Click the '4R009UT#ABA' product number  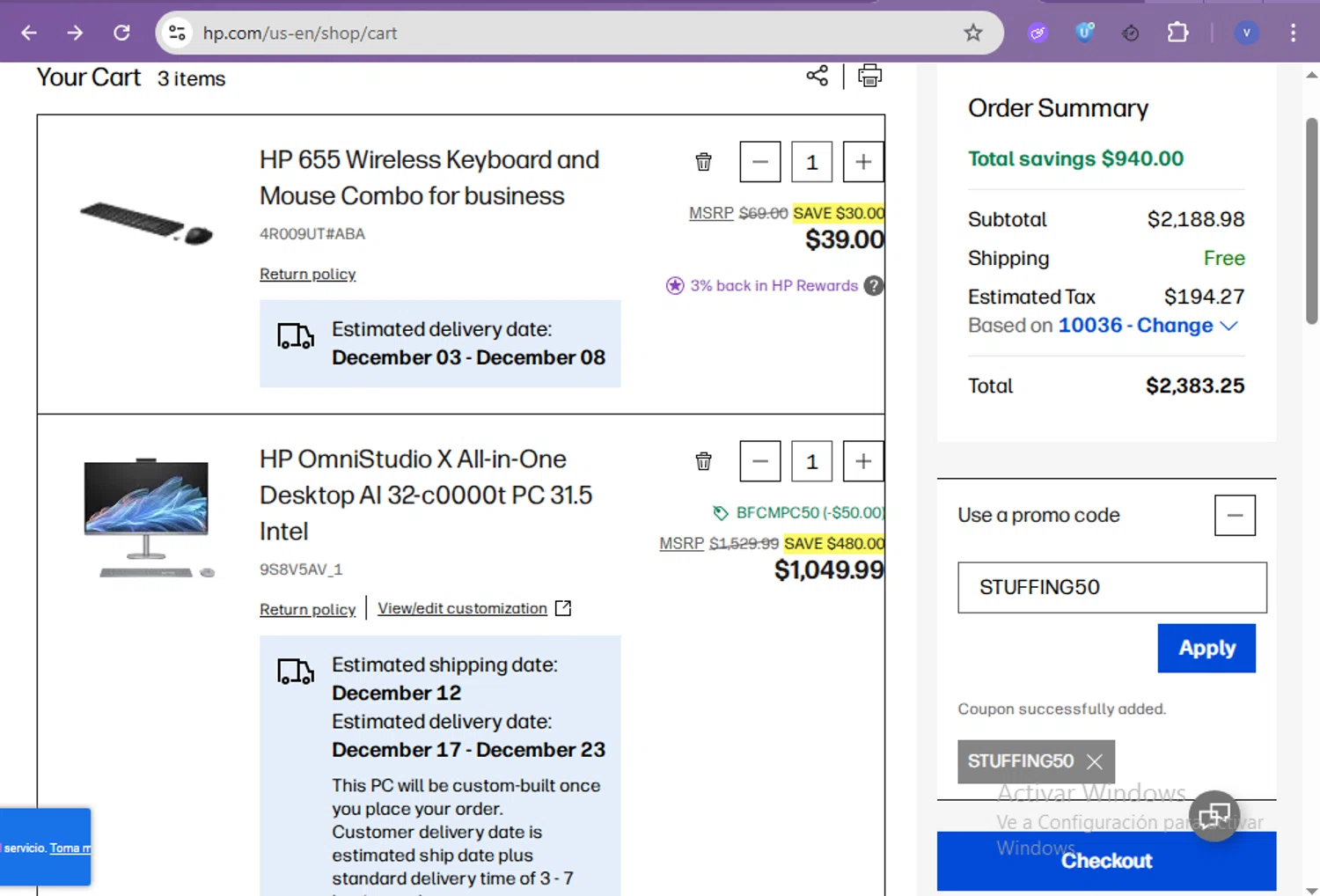click(x=312, y=234)
